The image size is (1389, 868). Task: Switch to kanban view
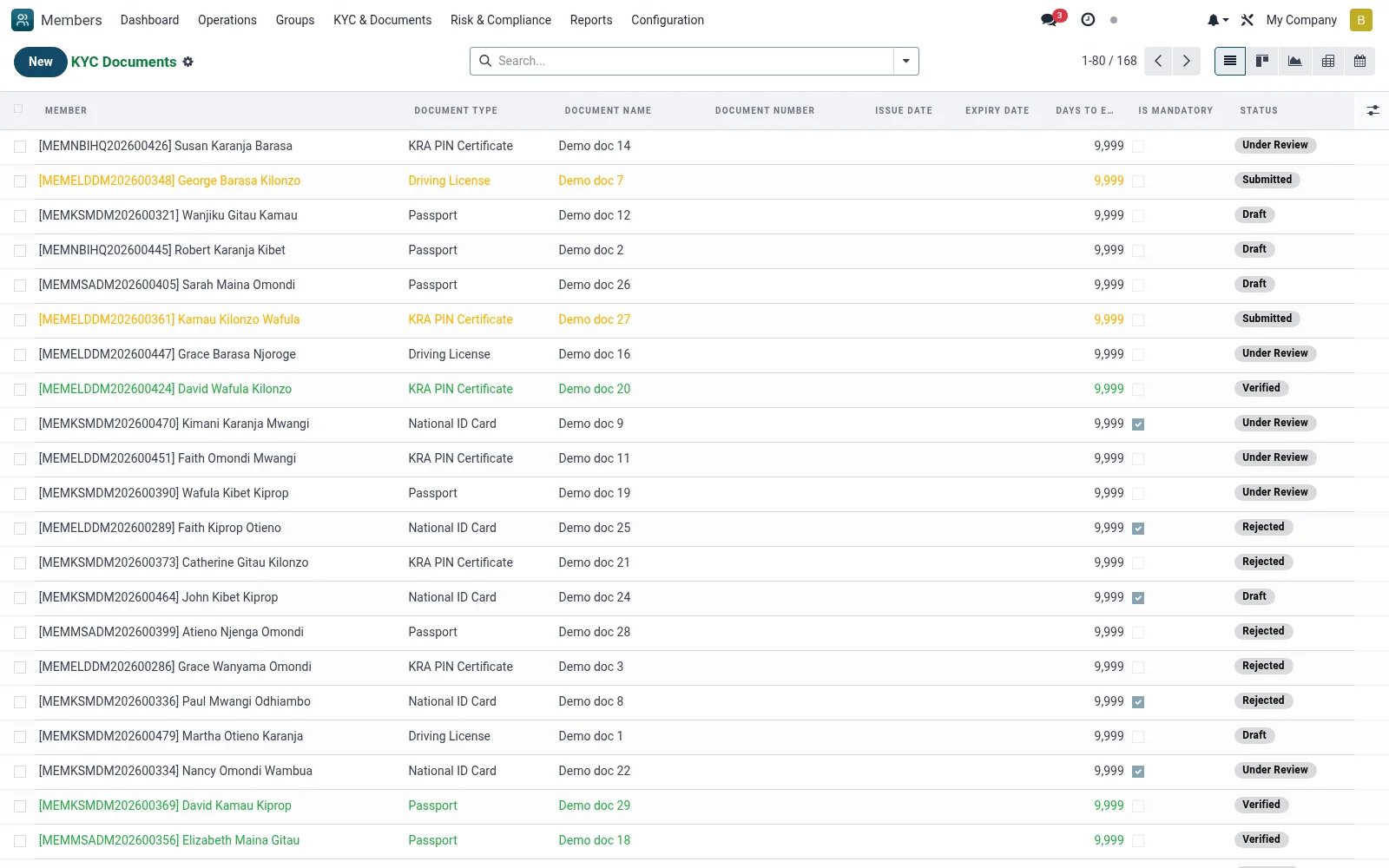point(1262,61)
